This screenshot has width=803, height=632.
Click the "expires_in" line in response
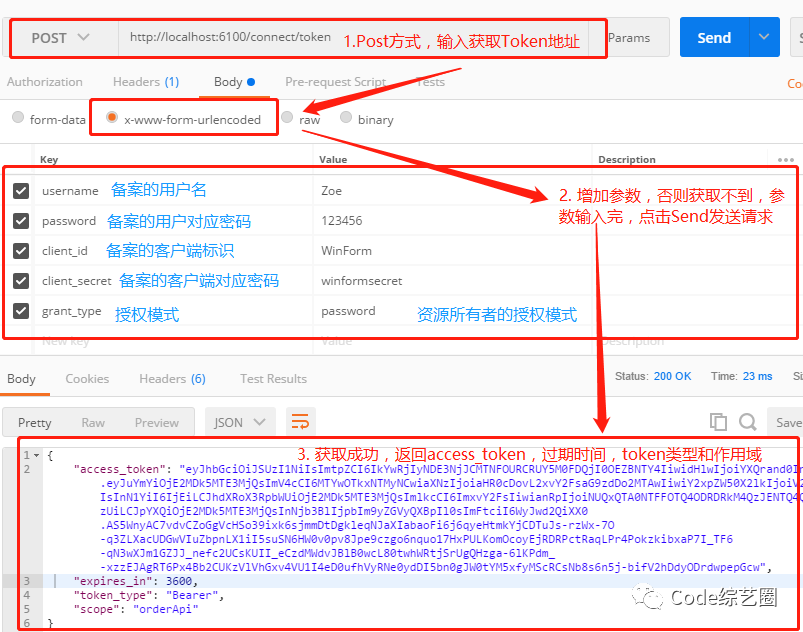pos(136,581)
